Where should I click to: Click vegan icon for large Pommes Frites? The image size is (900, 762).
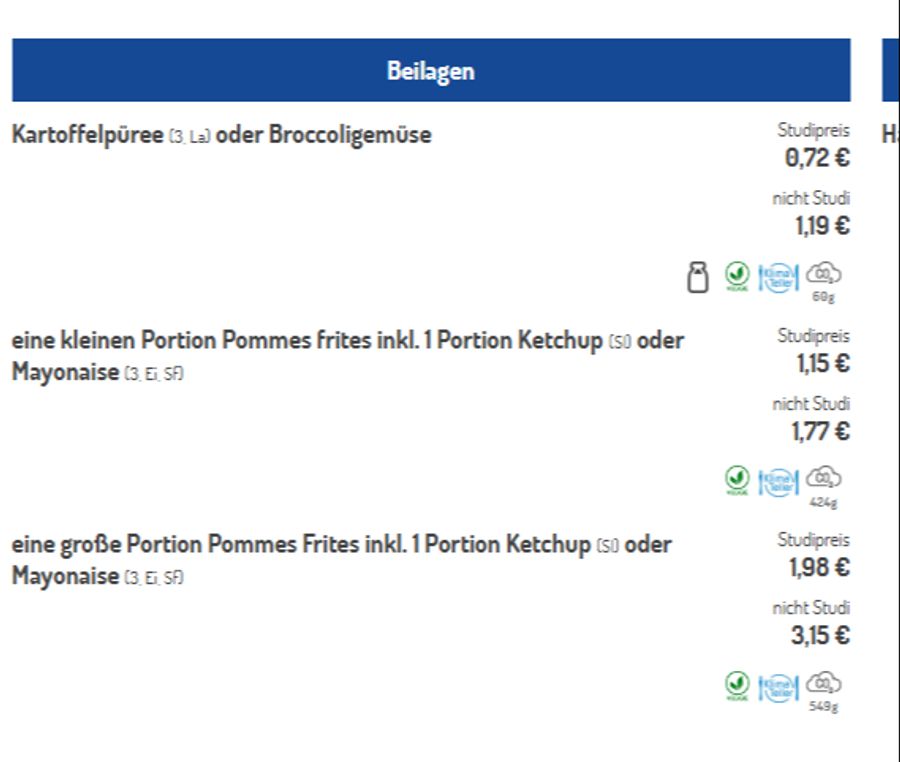[738, 685]
